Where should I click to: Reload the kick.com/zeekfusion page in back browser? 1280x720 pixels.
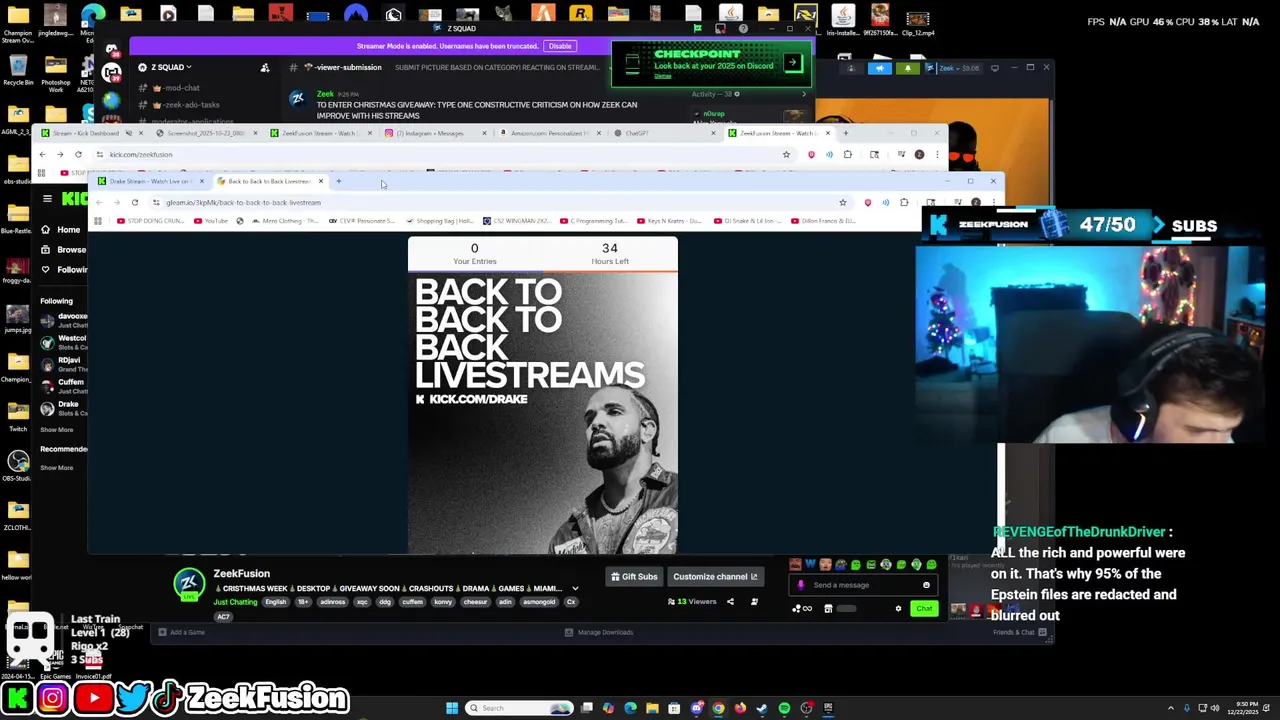coord(78,154)
